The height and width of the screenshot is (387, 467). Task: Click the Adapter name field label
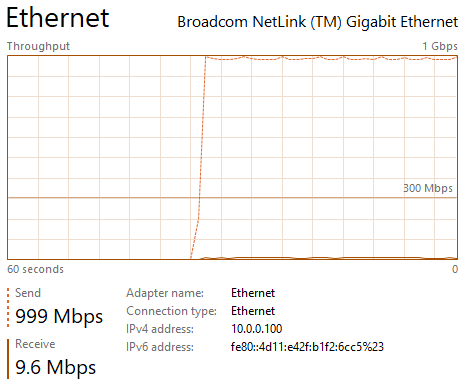[165, 293]
